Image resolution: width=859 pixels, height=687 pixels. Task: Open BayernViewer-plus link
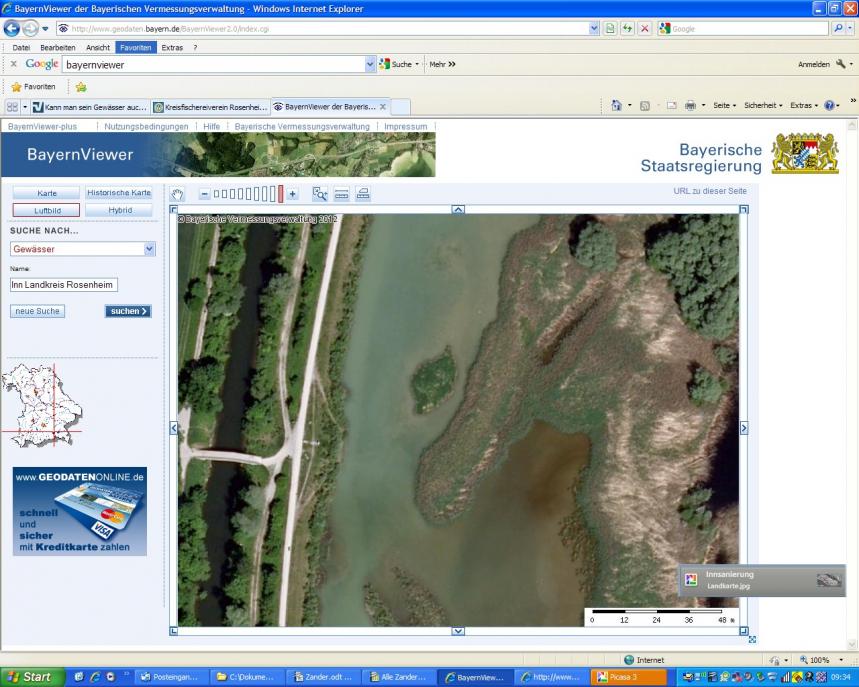coord(43,127)
